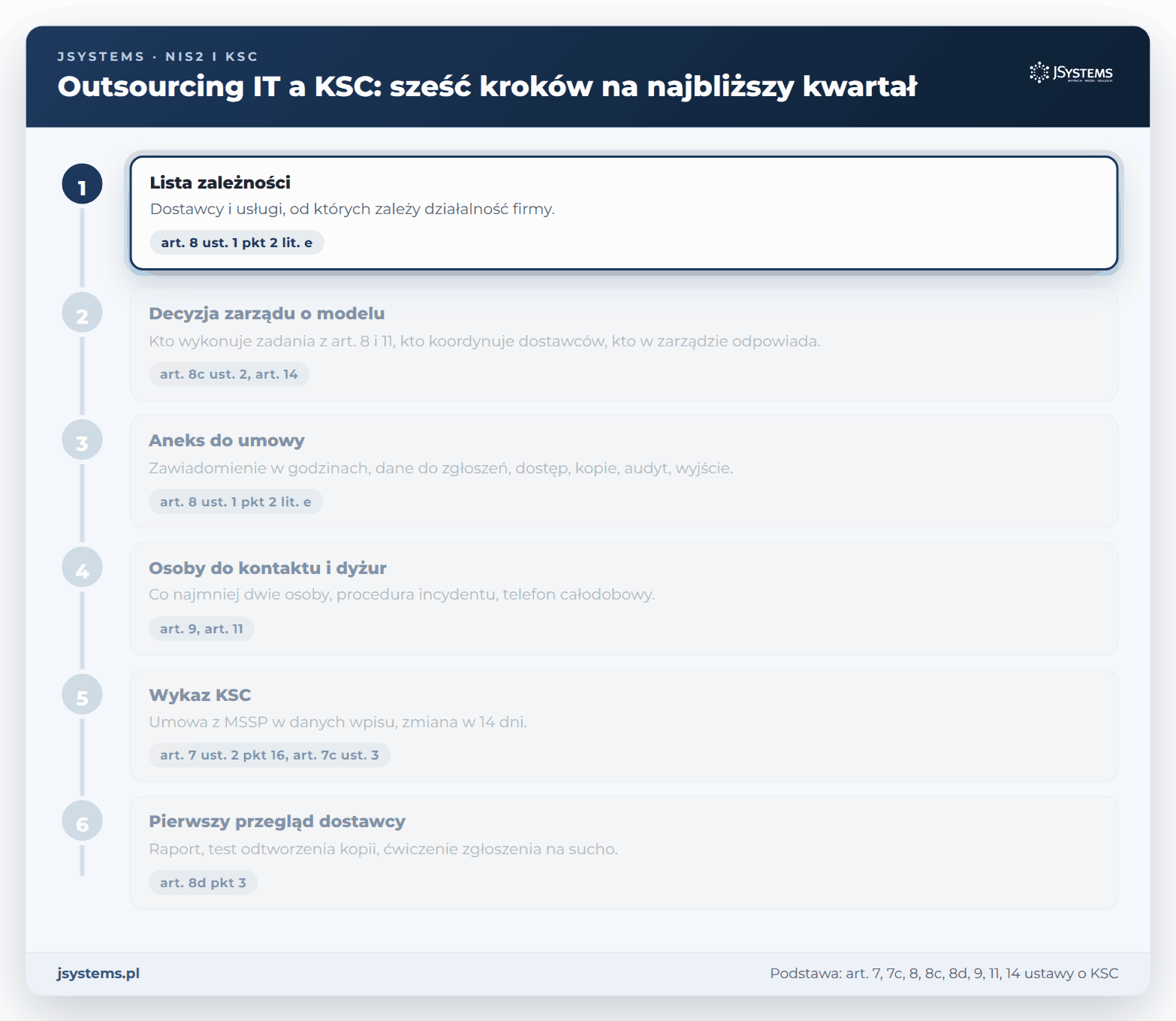This screenshot has height=1021, width=1176.
Task: Click description "Dostawcy i usługi, od których zależy..."
Action: point(352,209)
